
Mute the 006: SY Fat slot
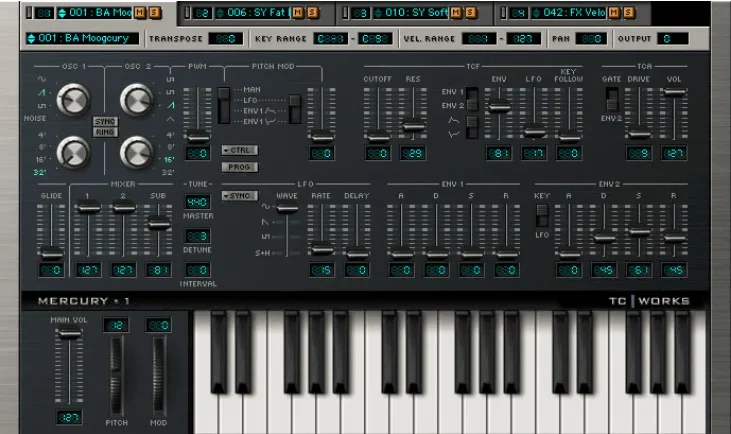[298, 13]
